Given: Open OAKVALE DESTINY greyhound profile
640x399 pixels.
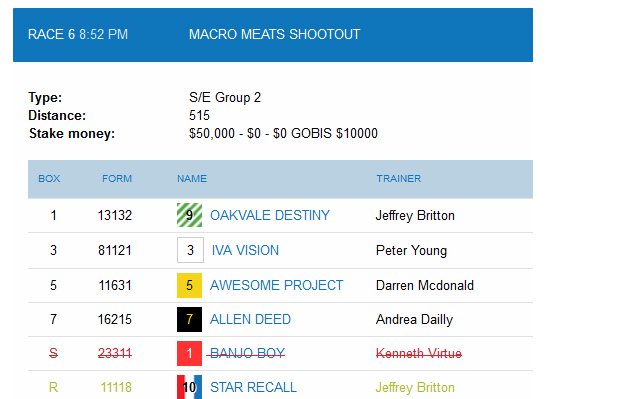Looking at the screenshot, I should 270,215.
